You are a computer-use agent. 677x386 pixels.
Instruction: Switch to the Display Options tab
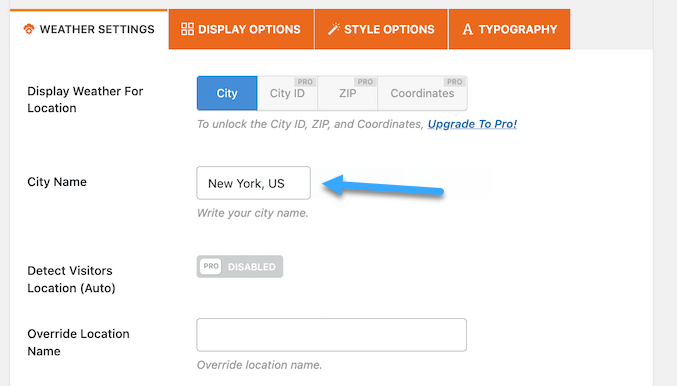(241, 29)
